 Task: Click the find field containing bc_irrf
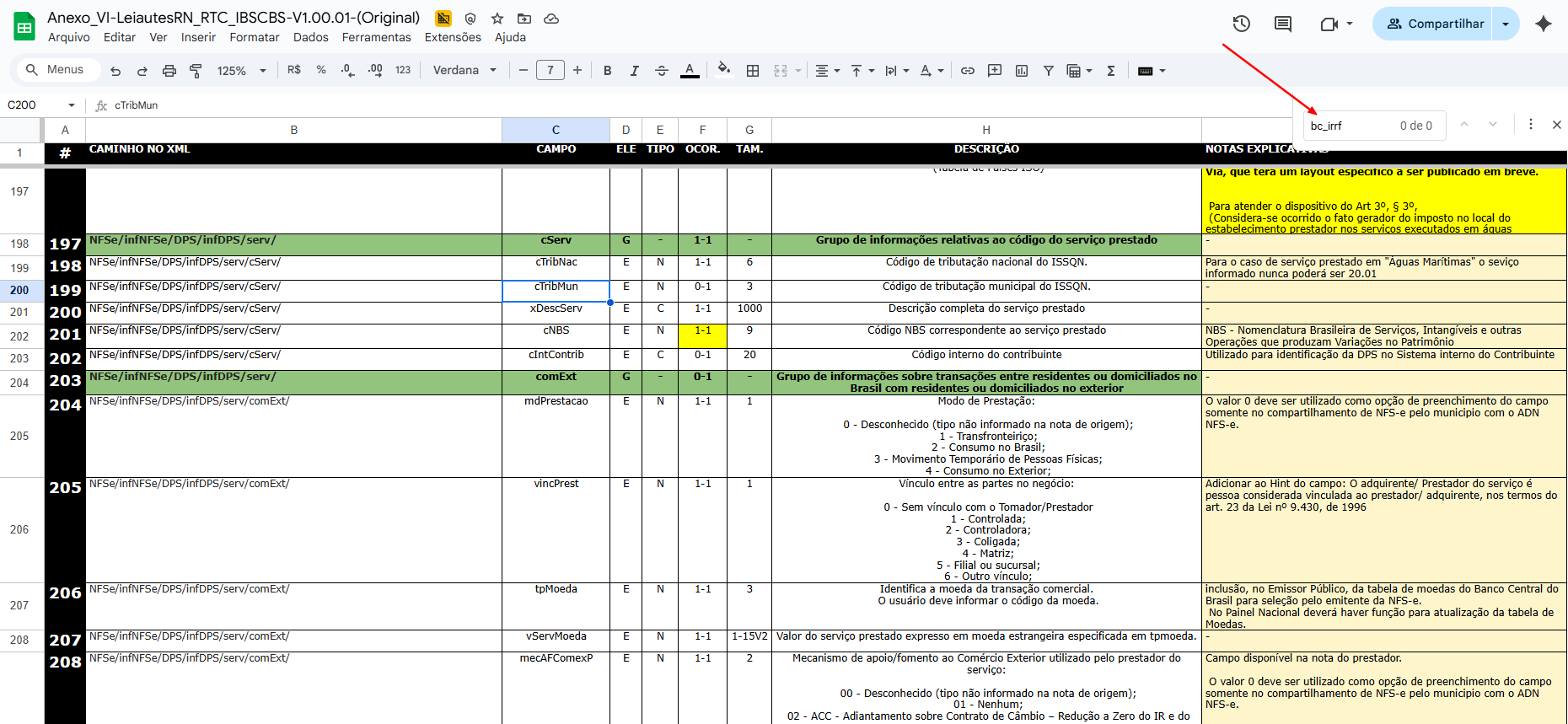pos(1349,126)
